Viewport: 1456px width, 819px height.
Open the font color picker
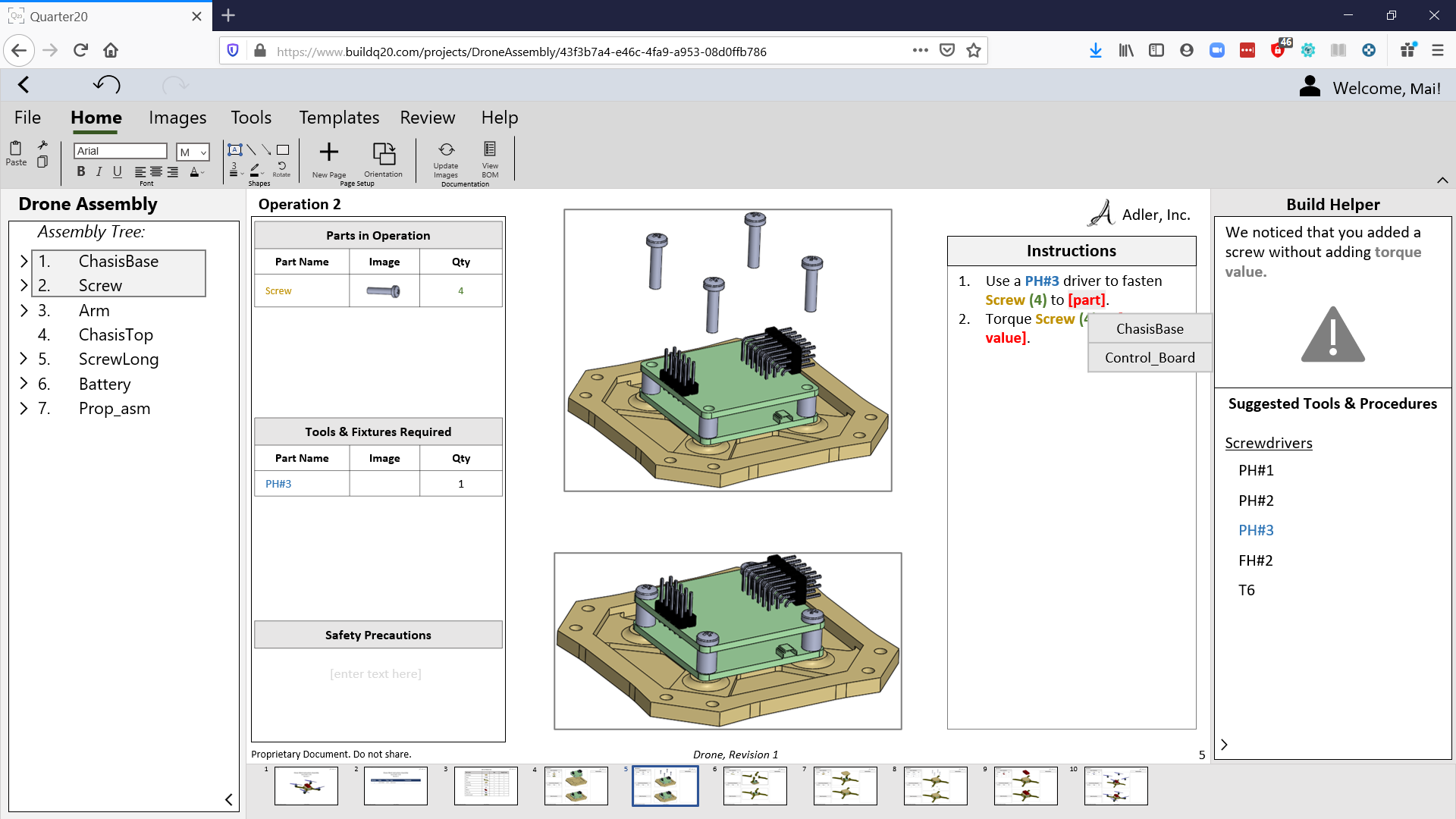[x=195, y=172]
